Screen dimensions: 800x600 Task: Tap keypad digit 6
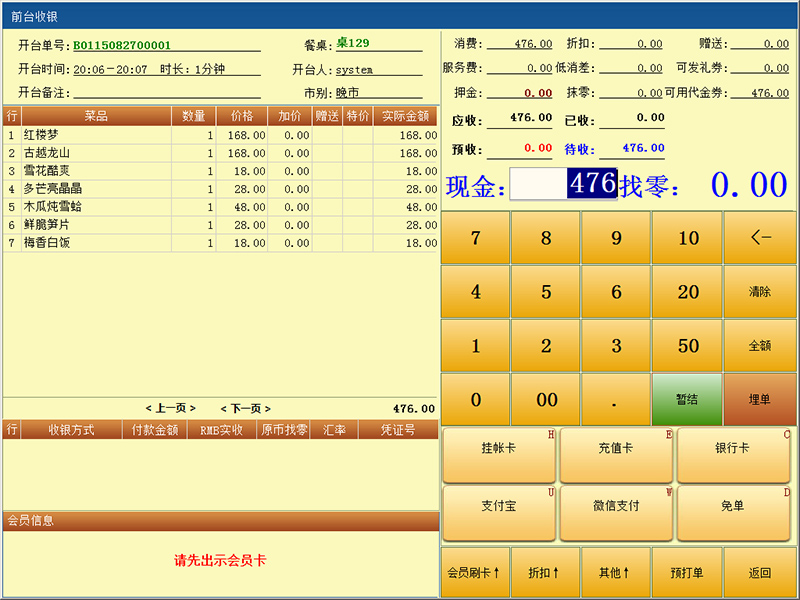[616, 292]
